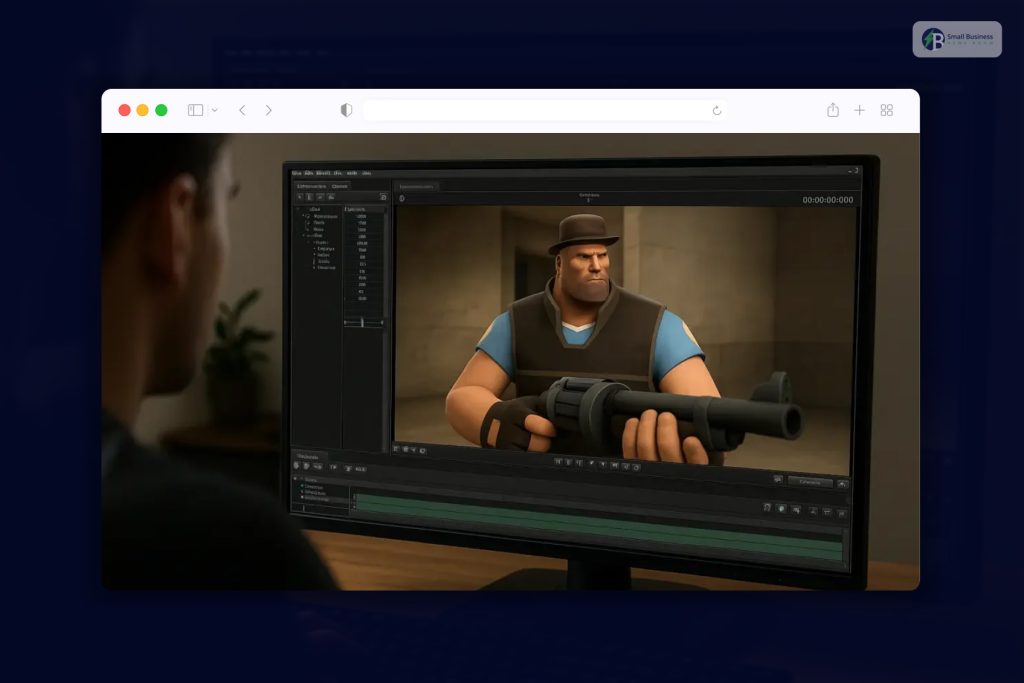
Task: Toggle visibility of the second timeline layer
Action: [x=302, y=493]
